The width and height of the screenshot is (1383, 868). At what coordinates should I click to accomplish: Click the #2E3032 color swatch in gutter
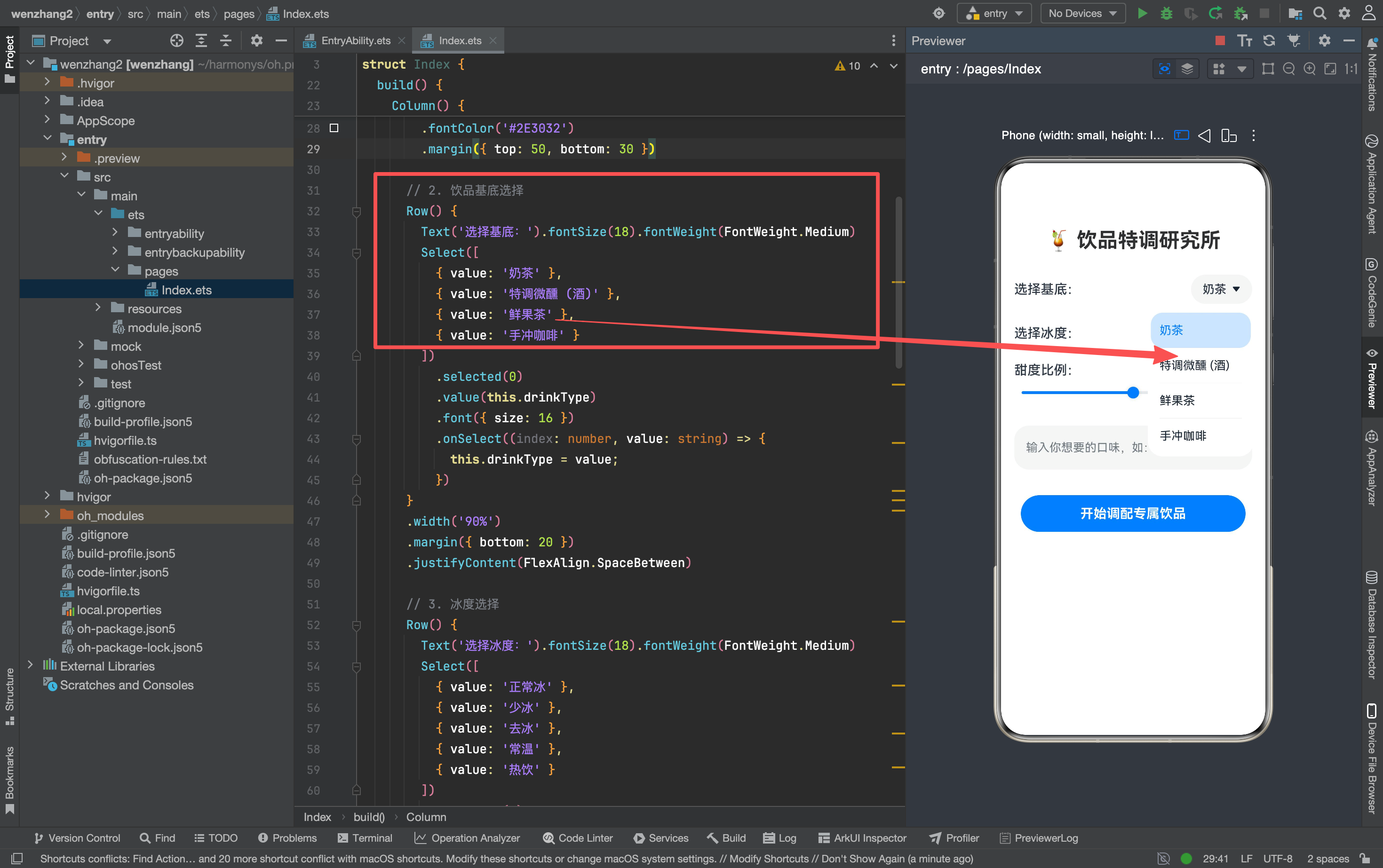(x=334, y=128)
